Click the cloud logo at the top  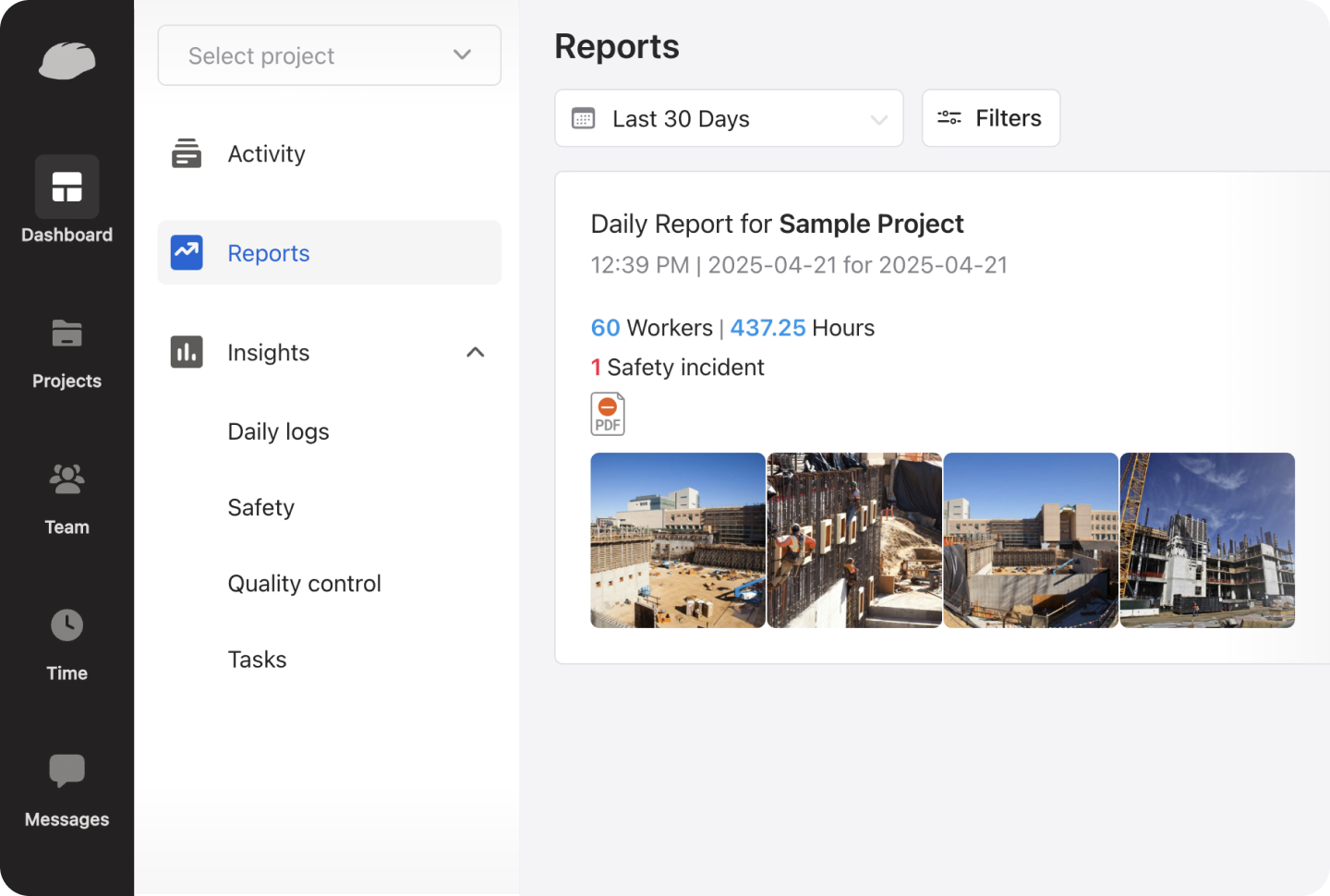pyautogui.click(x=66, y=61)
